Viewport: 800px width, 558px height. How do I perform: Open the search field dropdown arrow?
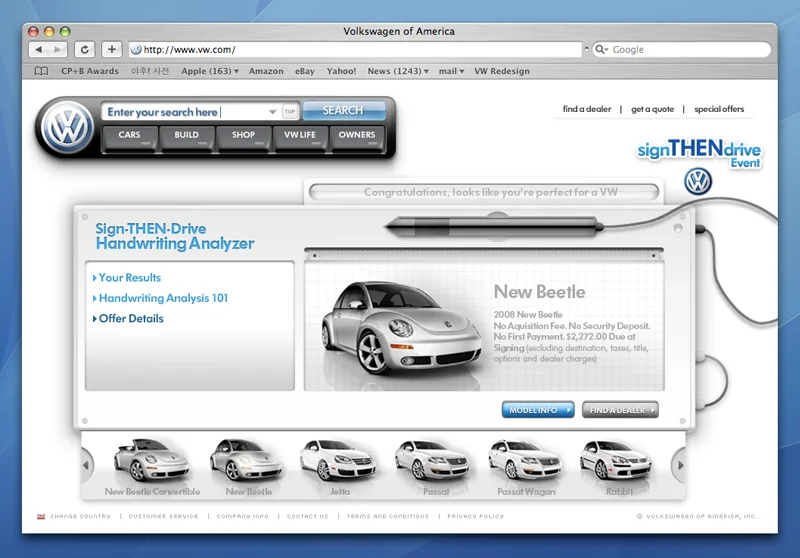(272, 112)
